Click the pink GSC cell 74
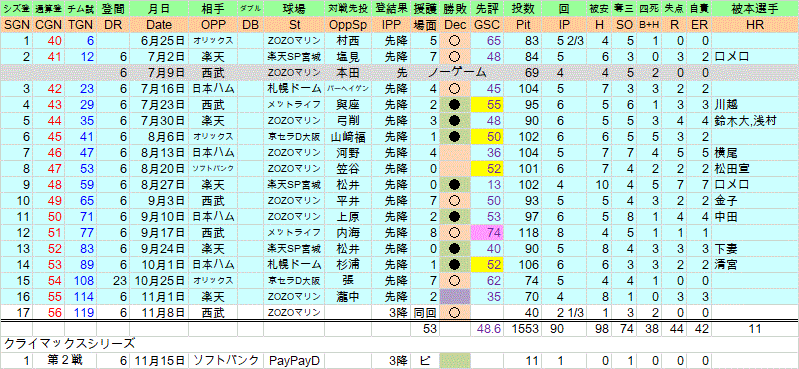 (x=487, y=232)
